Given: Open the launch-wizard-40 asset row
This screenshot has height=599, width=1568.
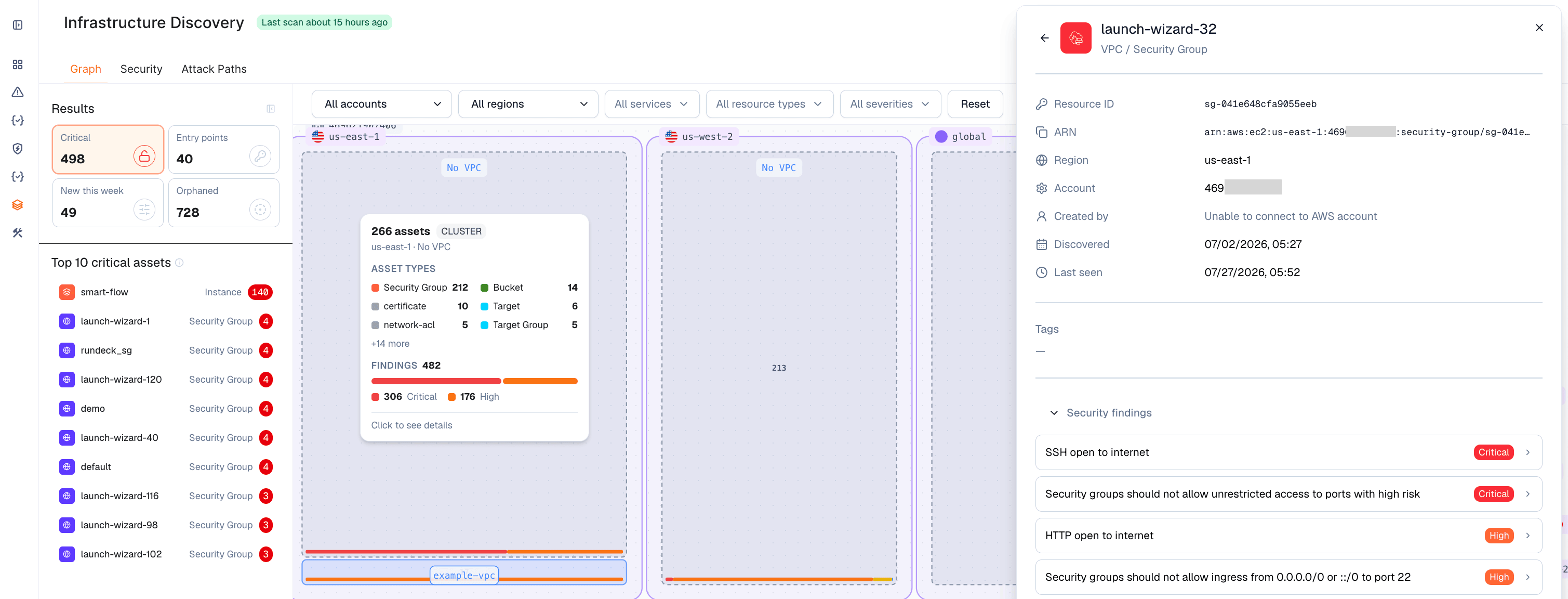Looking at the screenshot, I should (x=165, y=438).
